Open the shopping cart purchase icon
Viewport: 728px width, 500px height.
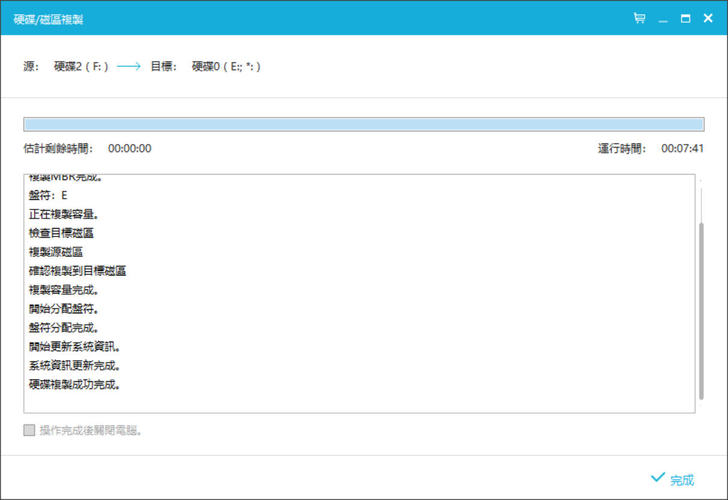coord(639,18)
